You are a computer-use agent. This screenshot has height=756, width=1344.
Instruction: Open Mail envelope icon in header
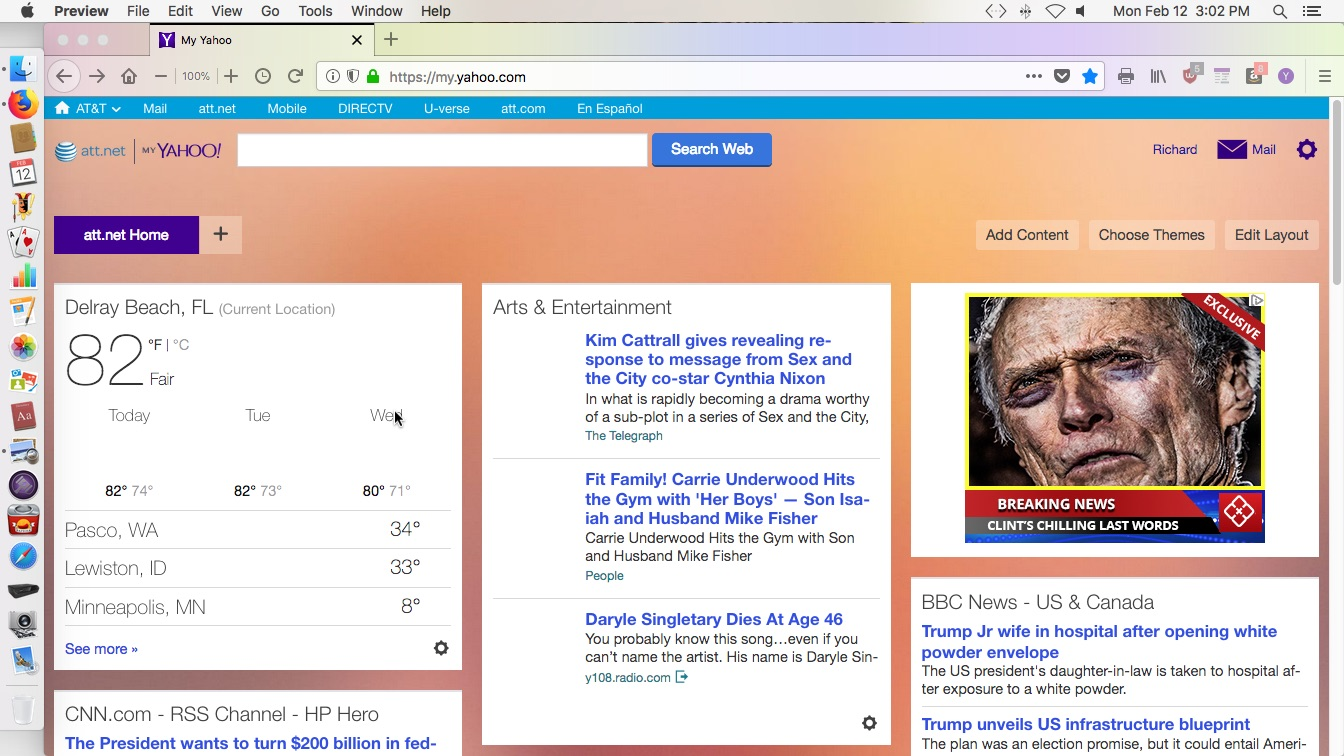tap(1232, 149)
